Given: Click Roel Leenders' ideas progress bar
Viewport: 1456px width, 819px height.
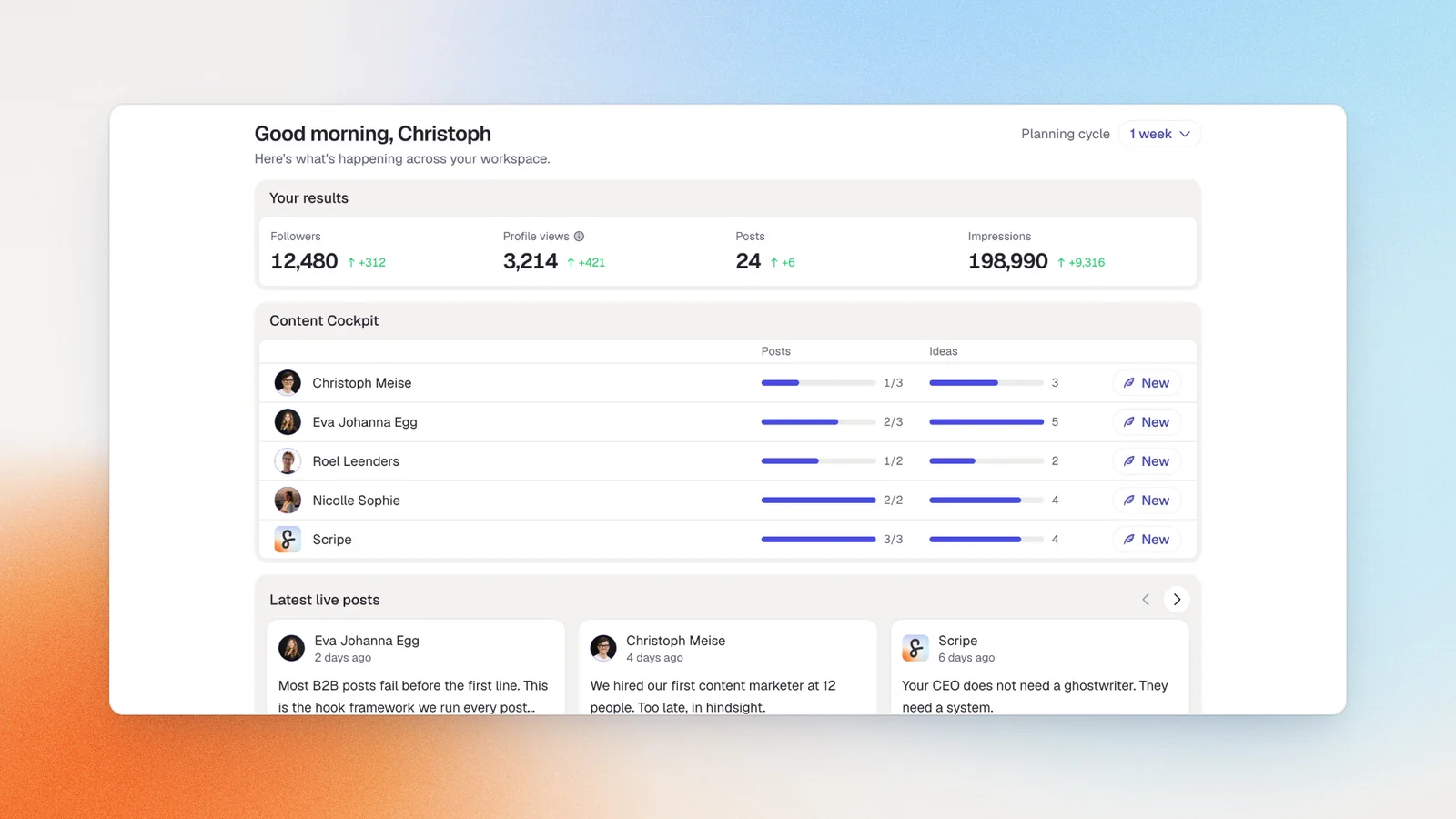Looking at the screenshot, I should coord(986,461).
